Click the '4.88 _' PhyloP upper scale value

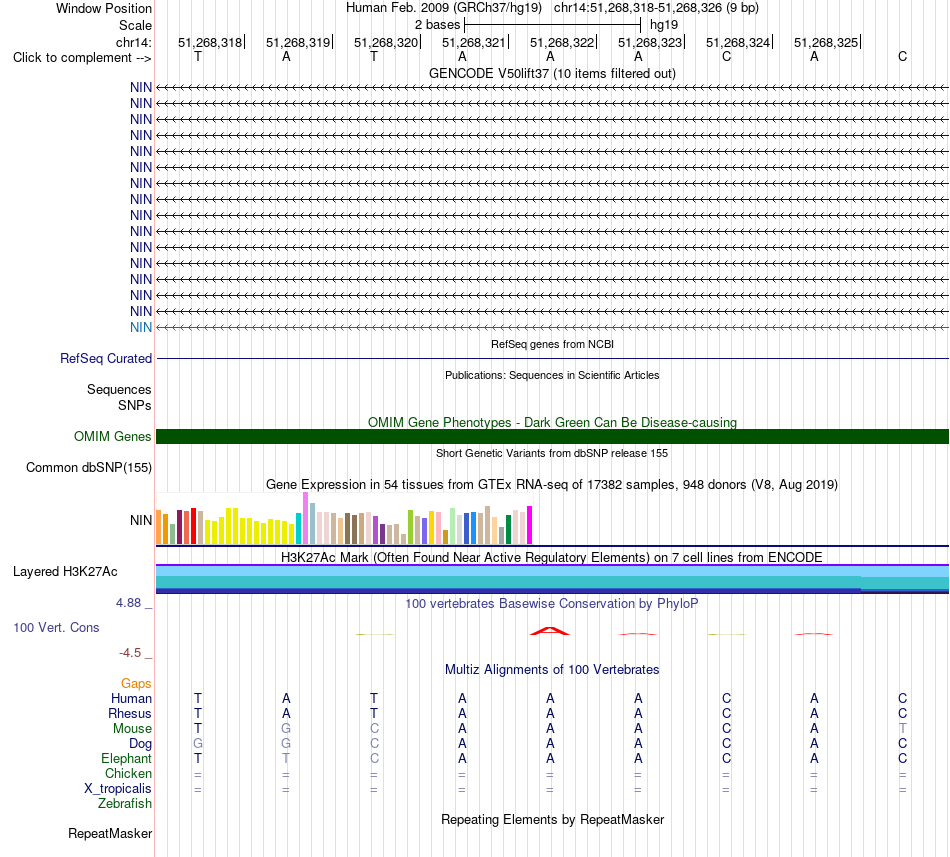134,603
